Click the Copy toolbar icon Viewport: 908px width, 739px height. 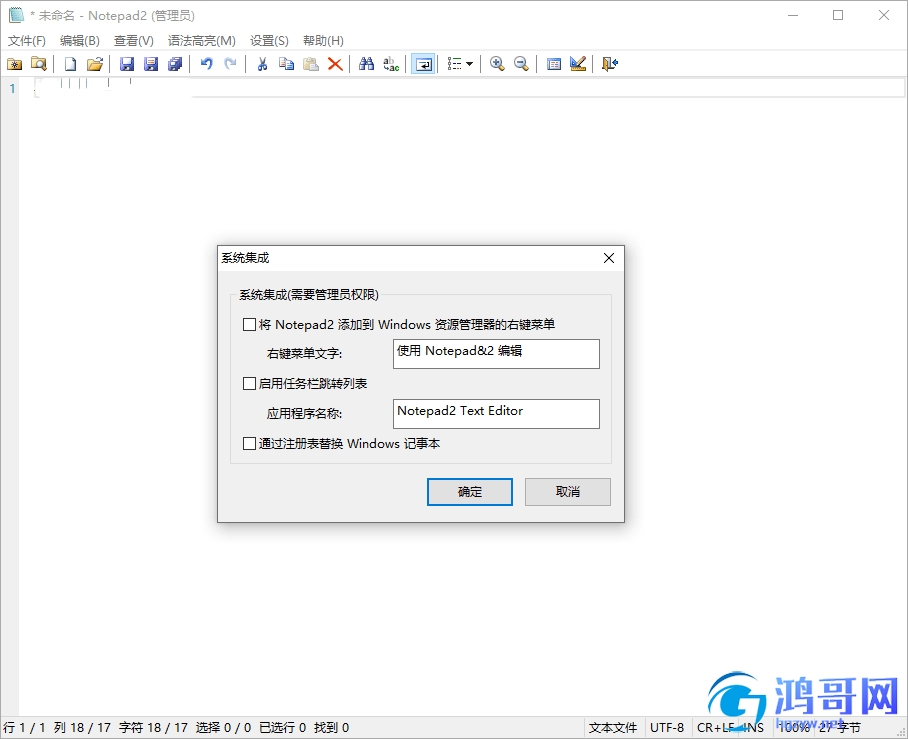coord(287,64)
